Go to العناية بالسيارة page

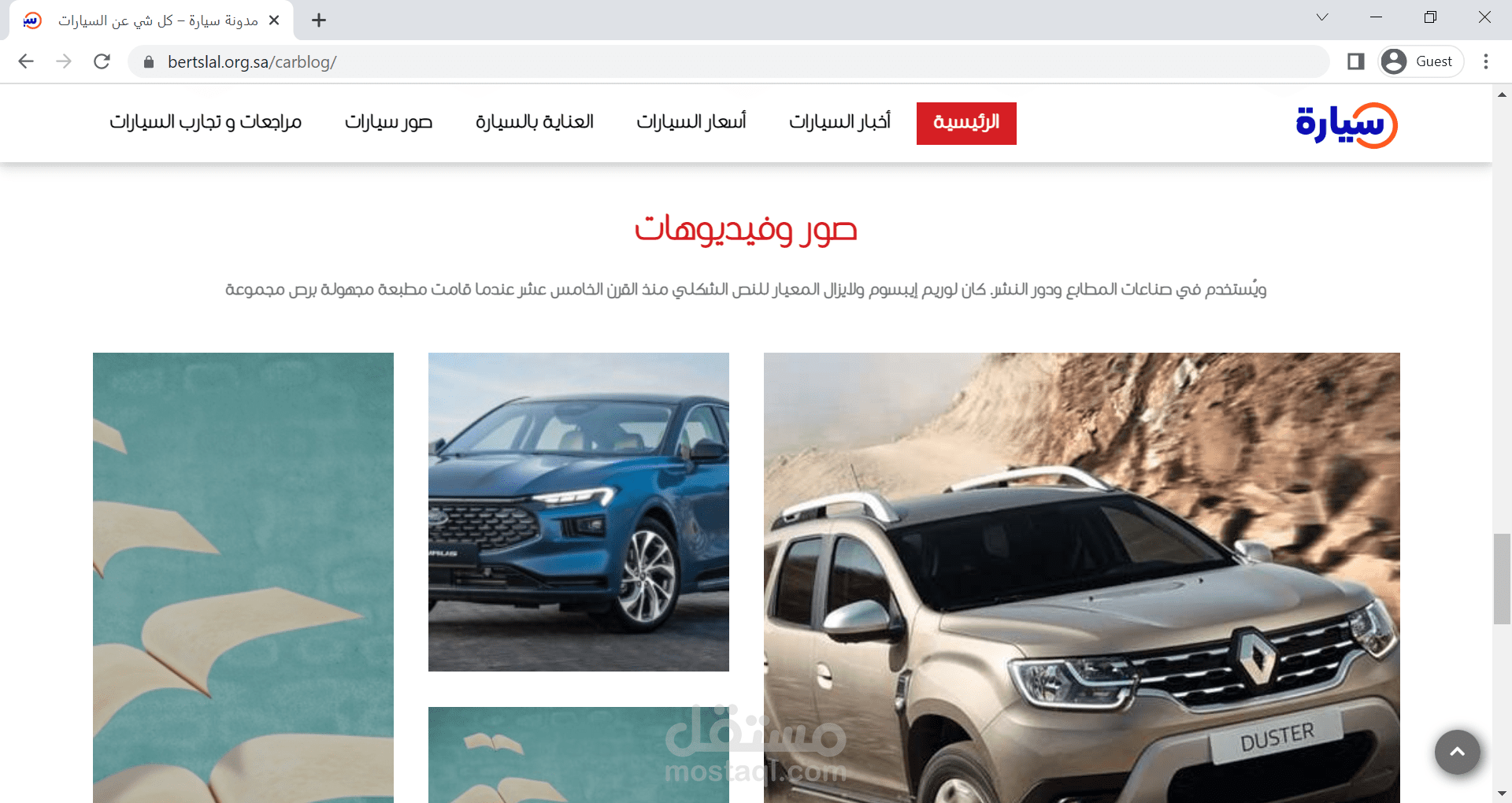535,122
